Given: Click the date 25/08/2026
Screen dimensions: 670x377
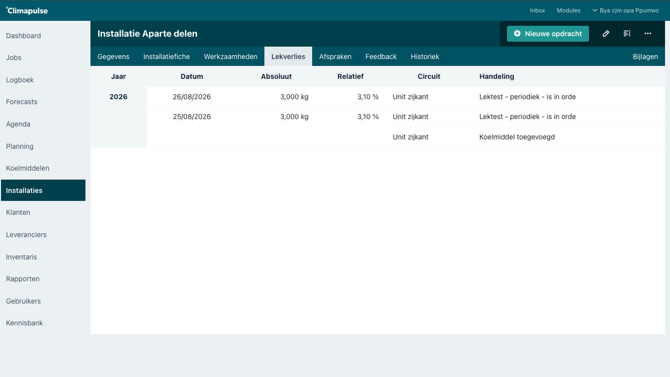Looking at the screenshot, I should [191, 116].
